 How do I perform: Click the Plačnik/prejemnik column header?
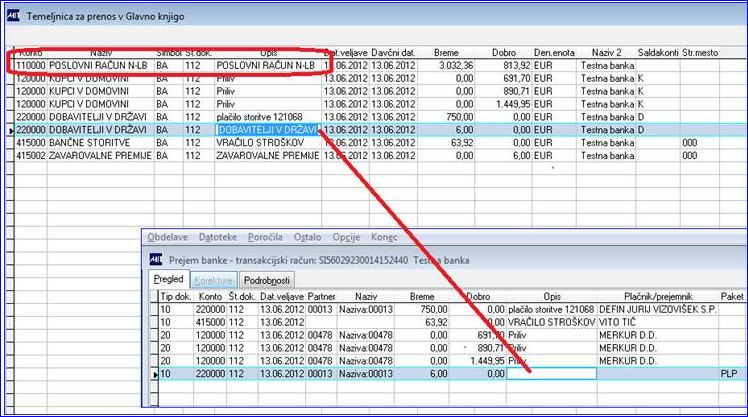[x=658, y=296]
